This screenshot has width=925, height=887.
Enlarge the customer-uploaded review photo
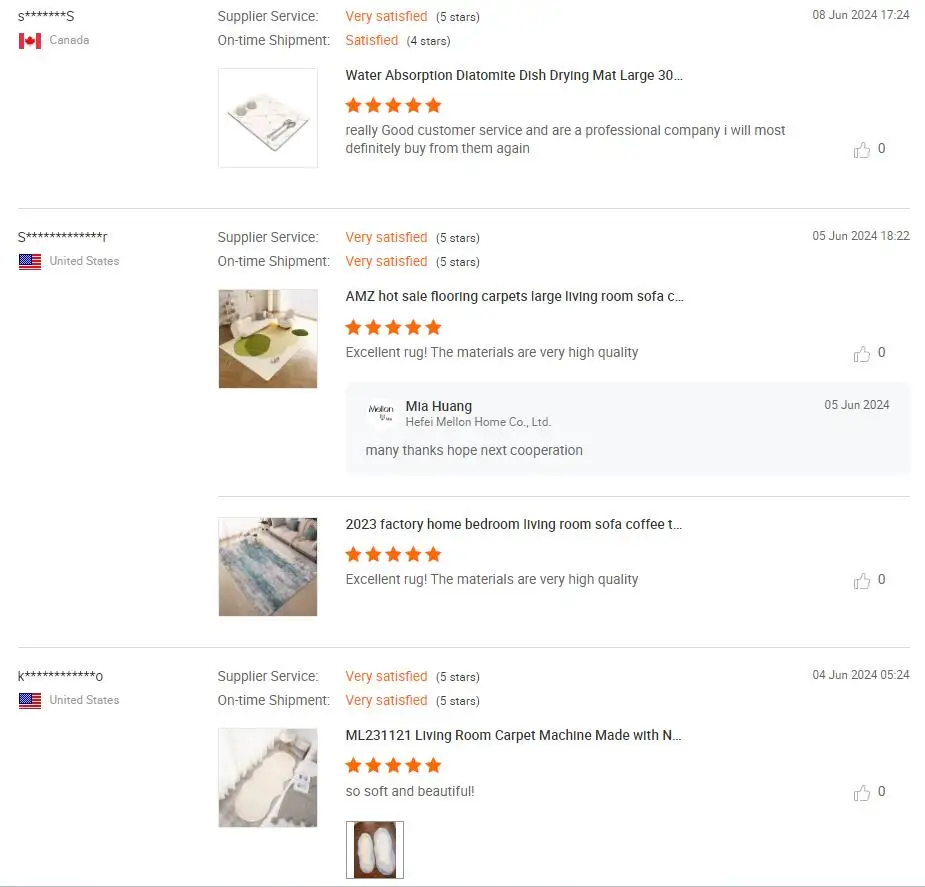click(375, 850)
